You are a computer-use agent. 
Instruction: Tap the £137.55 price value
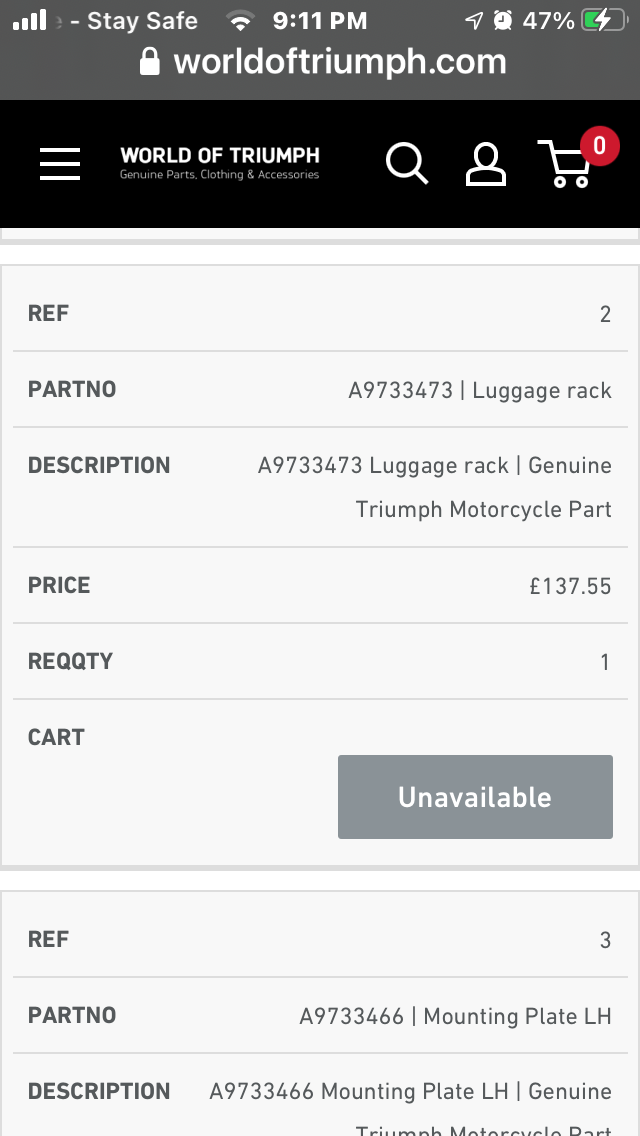click(570, 586)
